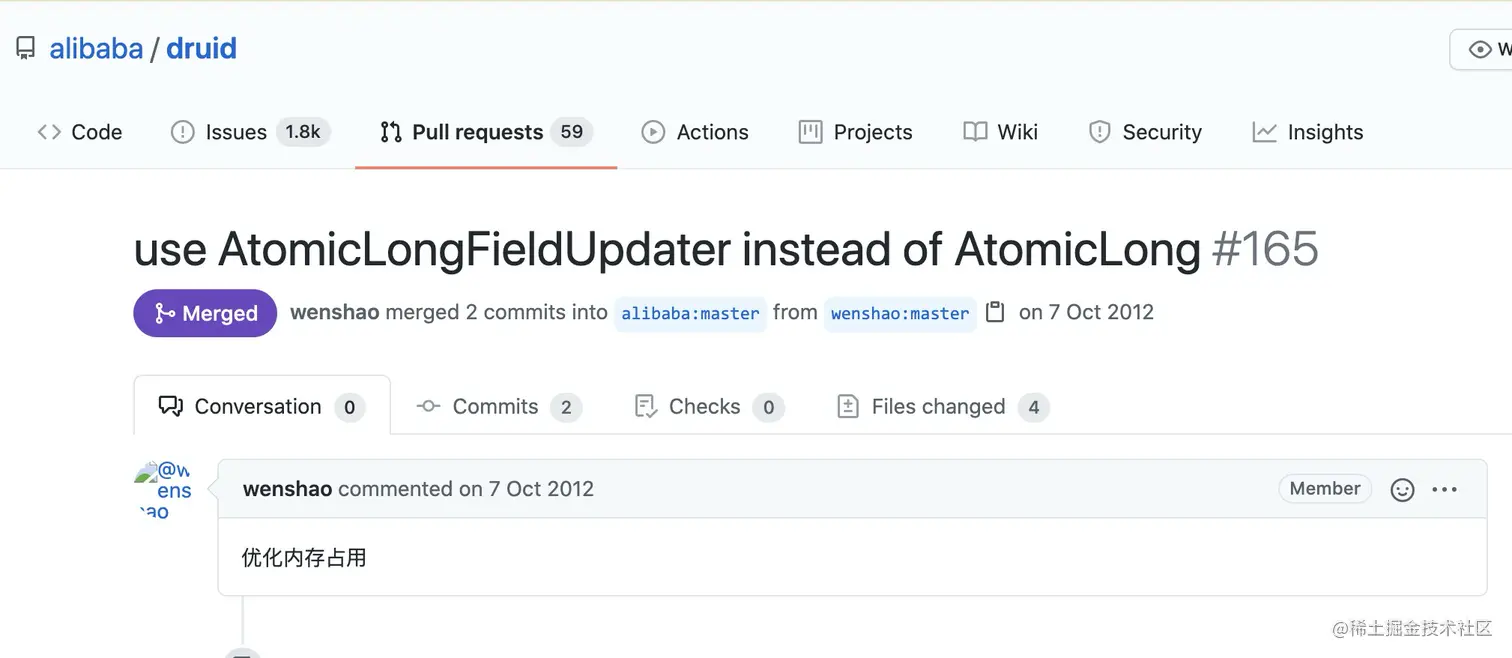View the Insights tab
This screenshot has width=1512, height=658.
pos(1308,132)
